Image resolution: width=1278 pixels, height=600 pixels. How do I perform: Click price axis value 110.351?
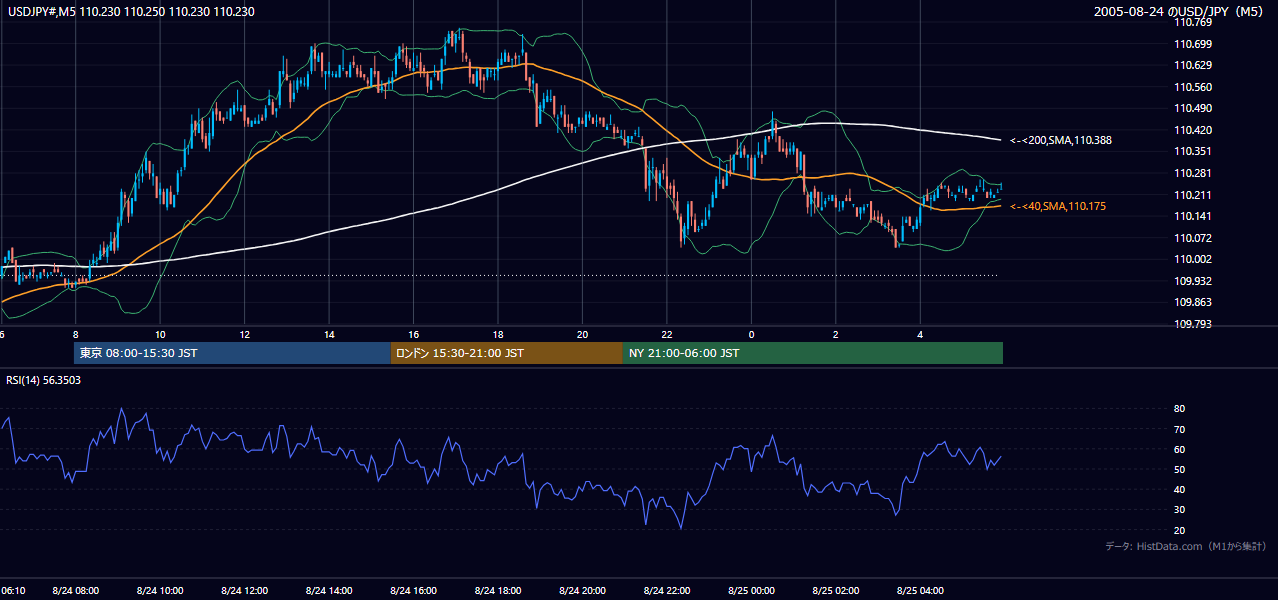(1192, 151)
